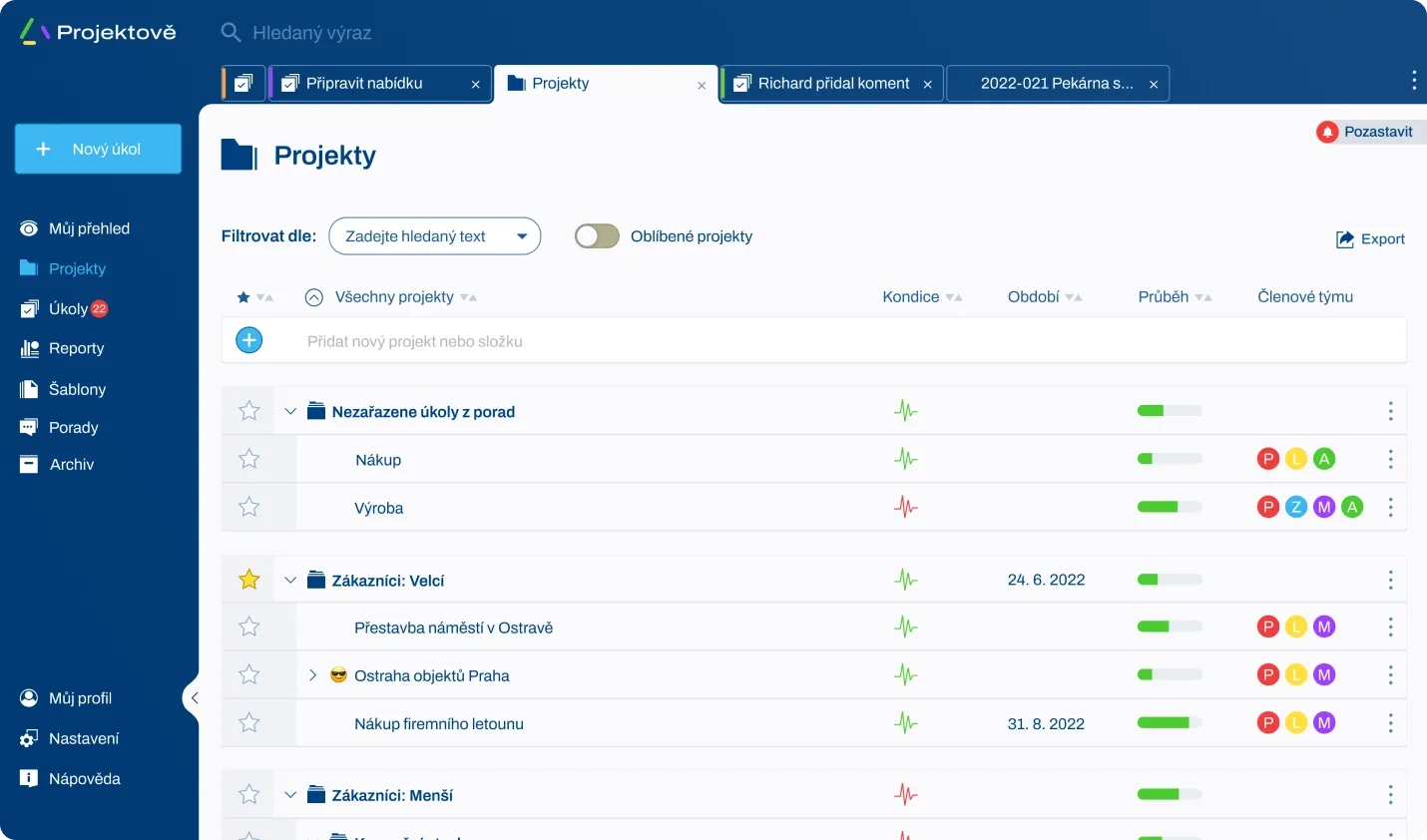Click the red condition icon for Výroba
The height and width of the screenshot is (840, 1427).
tap(905, 507)
